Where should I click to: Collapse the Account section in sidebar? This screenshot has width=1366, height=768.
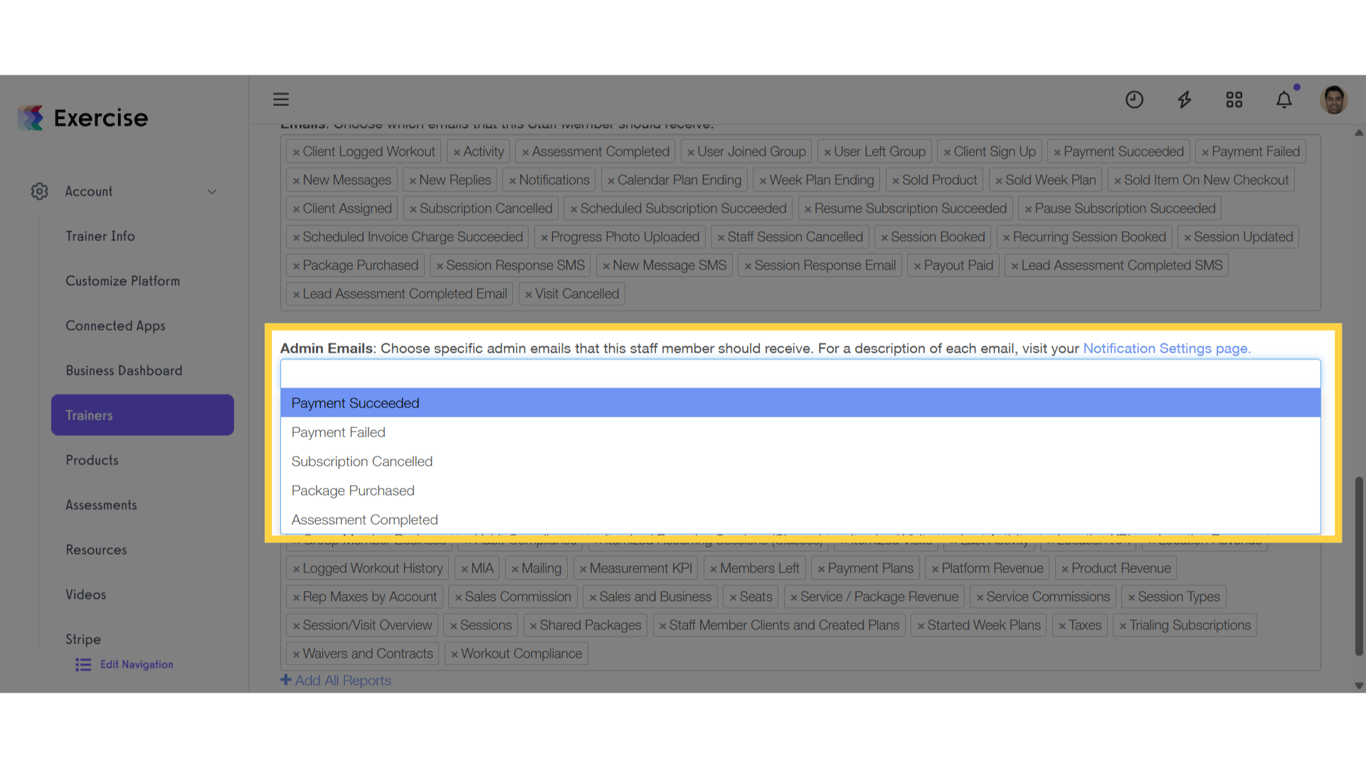211,191
